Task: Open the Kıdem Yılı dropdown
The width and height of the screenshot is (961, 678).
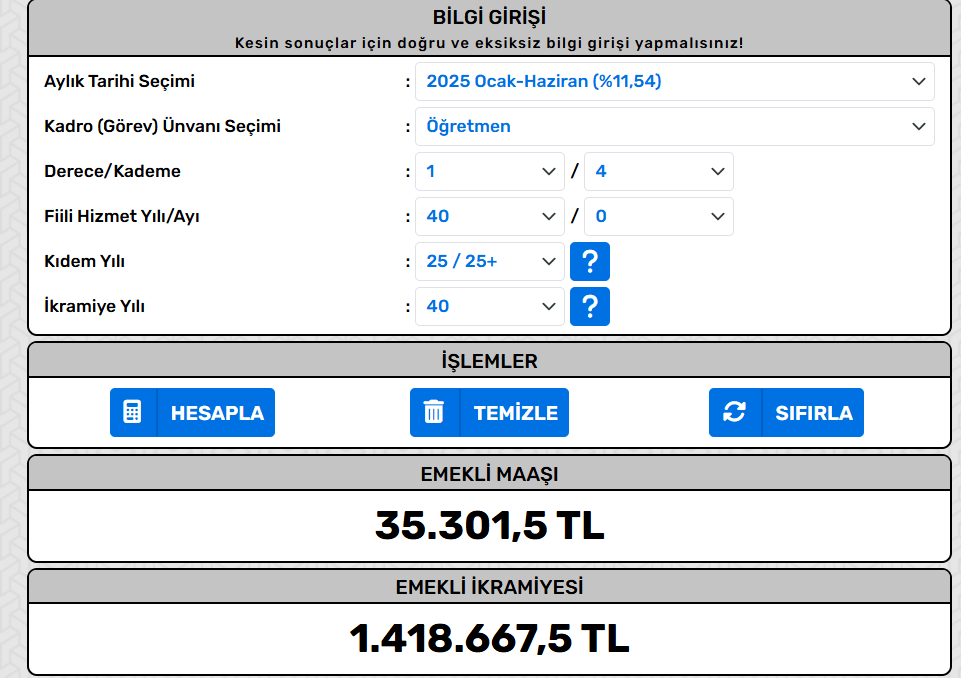Action: [x=490, y=261]
